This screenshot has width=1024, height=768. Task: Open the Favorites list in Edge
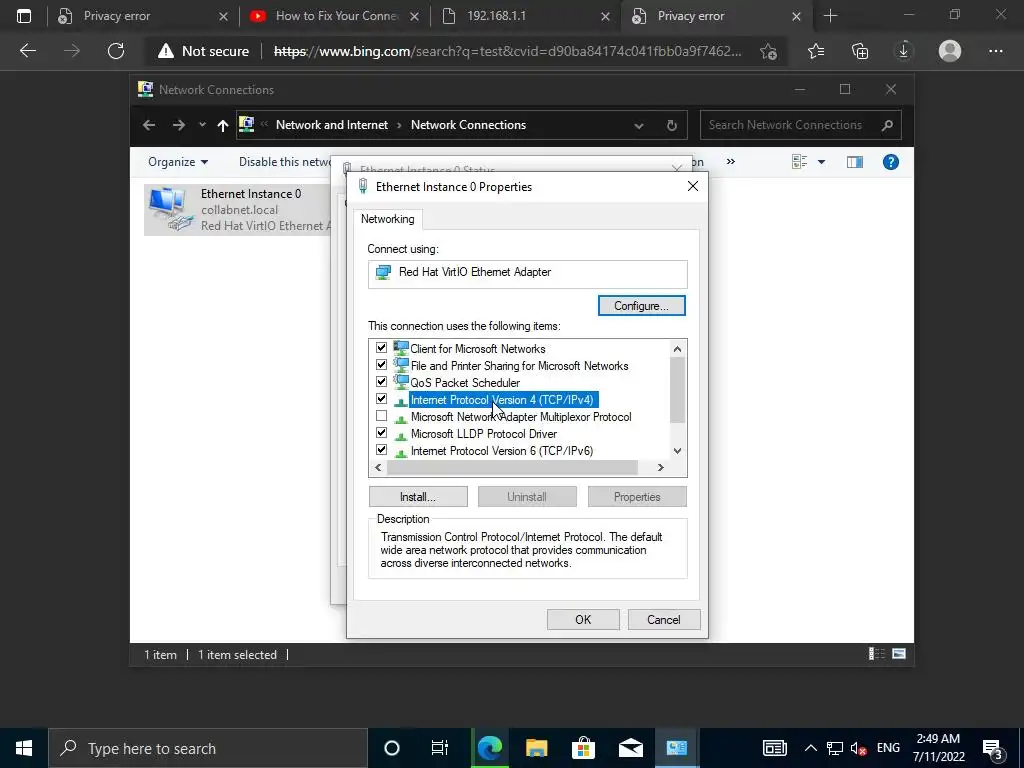[x=816, y=51]
